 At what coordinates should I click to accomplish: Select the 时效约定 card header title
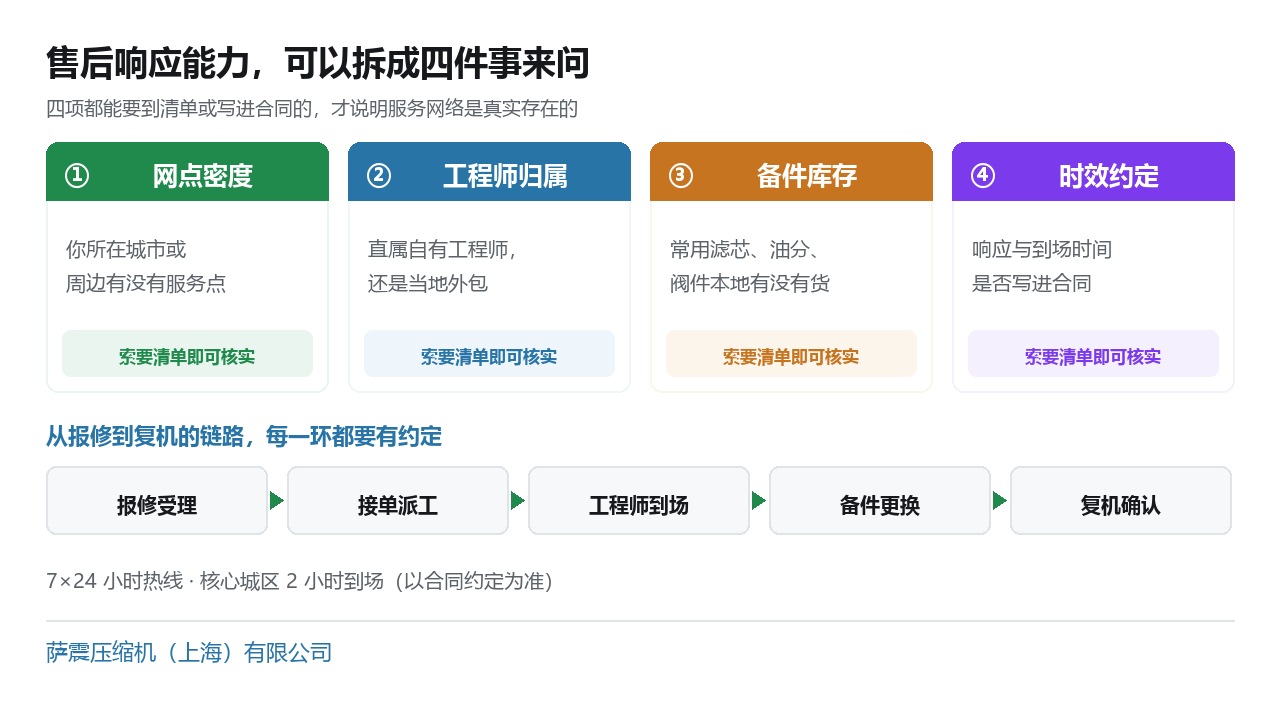(x=1109, y=176)
